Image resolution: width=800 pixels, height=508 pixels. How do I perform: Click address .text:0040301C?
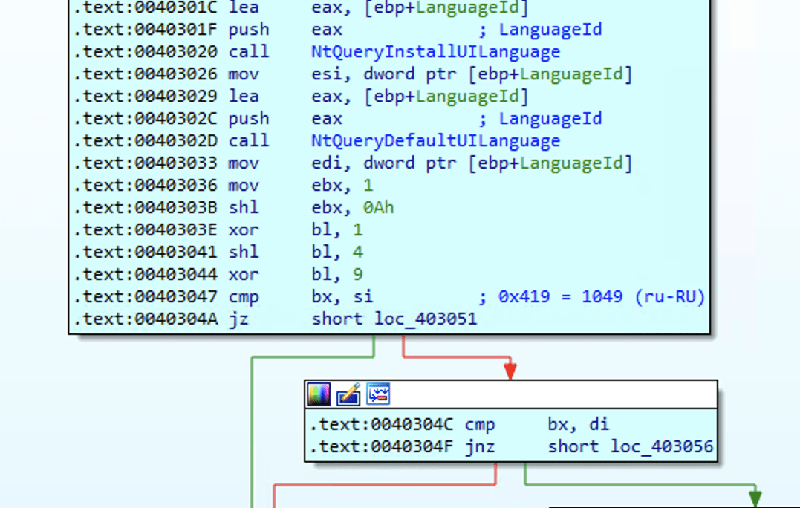pyautogui.click(x=145, y=8)
